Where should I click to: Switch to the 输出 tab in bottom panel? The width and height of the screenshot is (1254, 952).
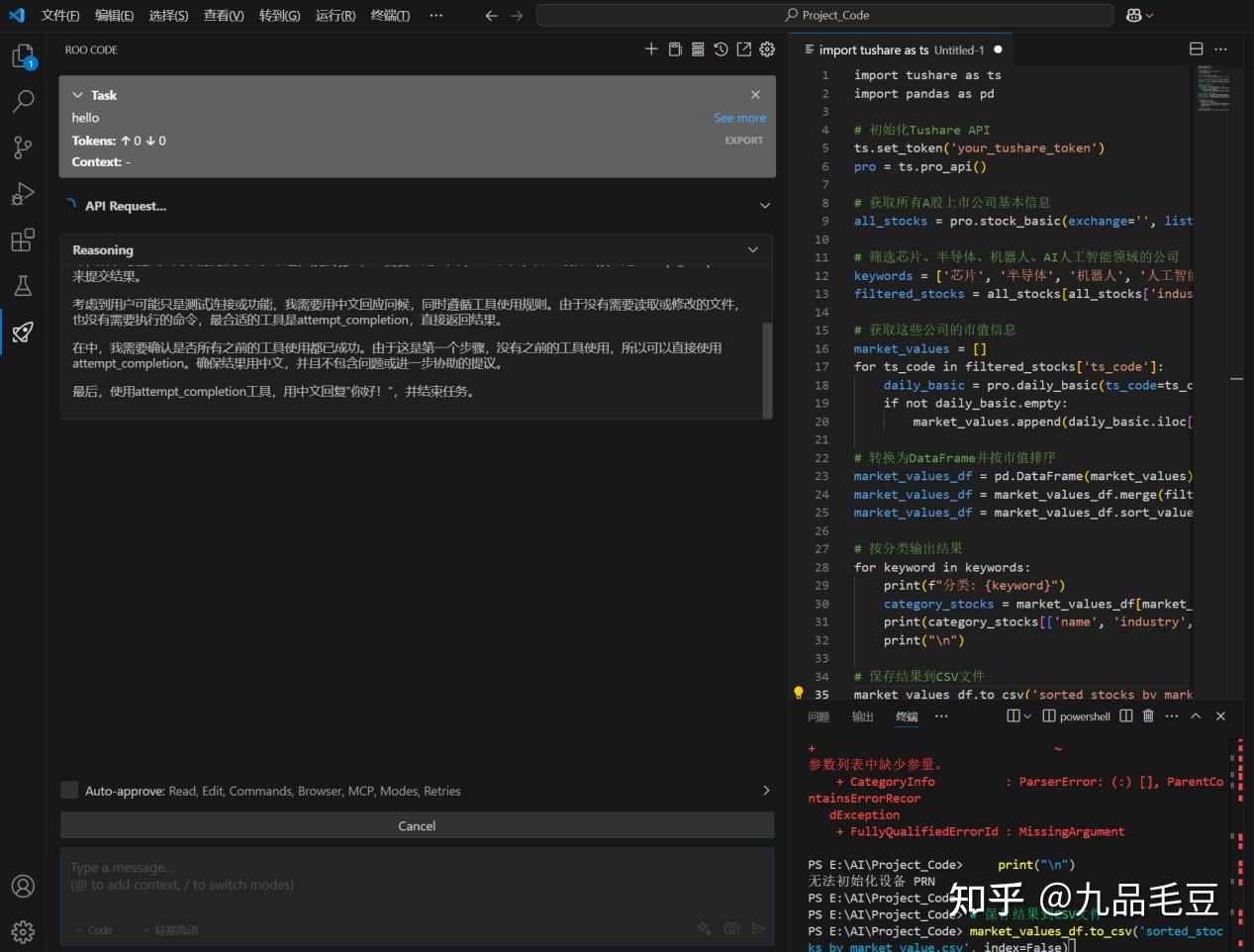(x=861, y=715)
